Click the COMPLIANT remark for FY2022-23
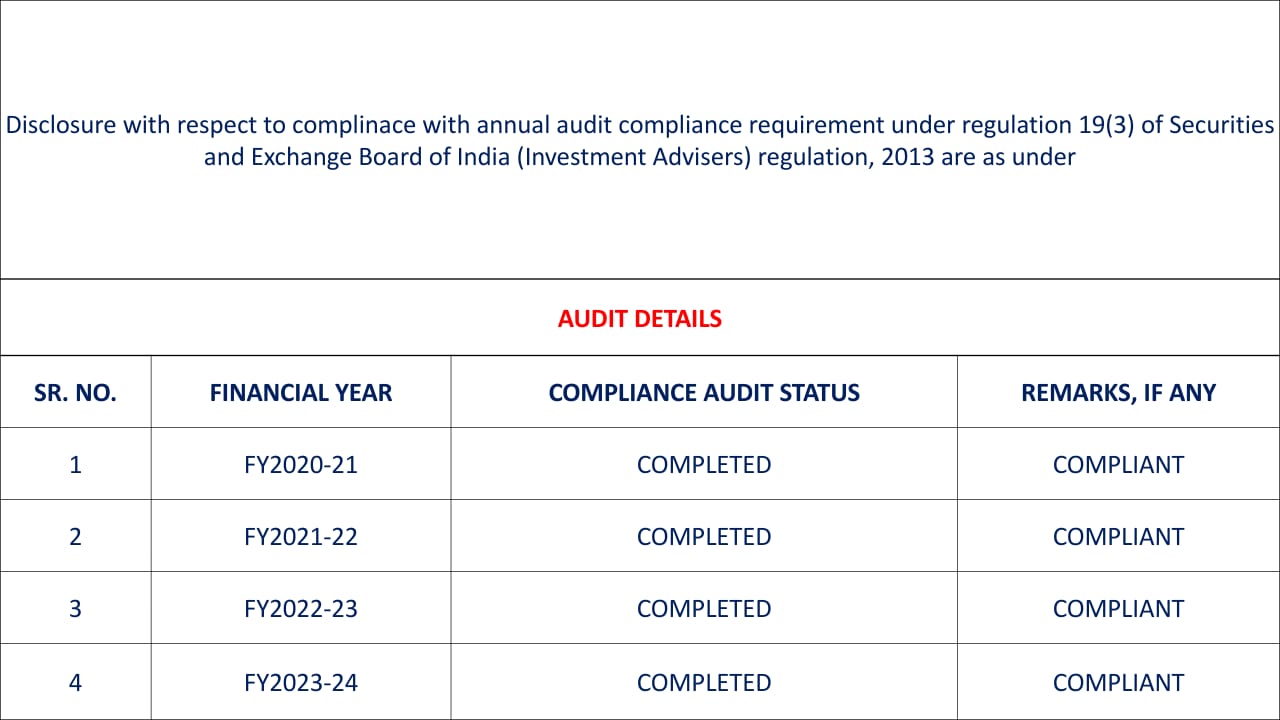This screenshot has height=720, width=1280. 1118,609
